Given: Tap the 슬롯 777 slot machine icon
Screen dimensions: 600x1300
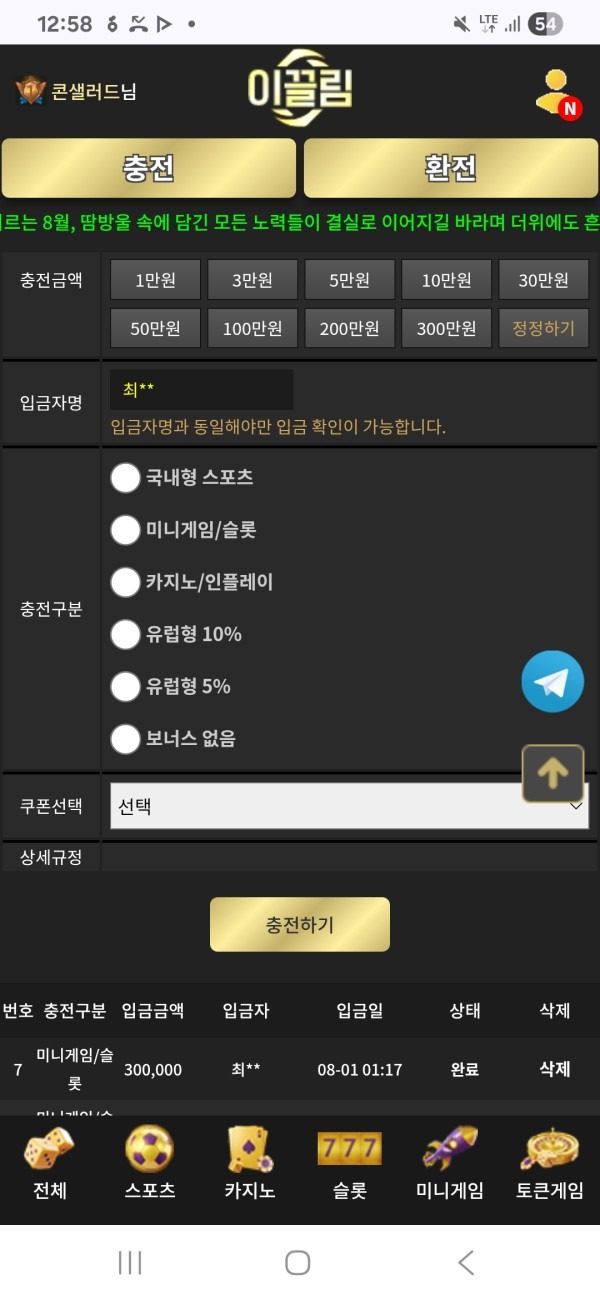Looking at the screenshot, I should coord(348,1150).
